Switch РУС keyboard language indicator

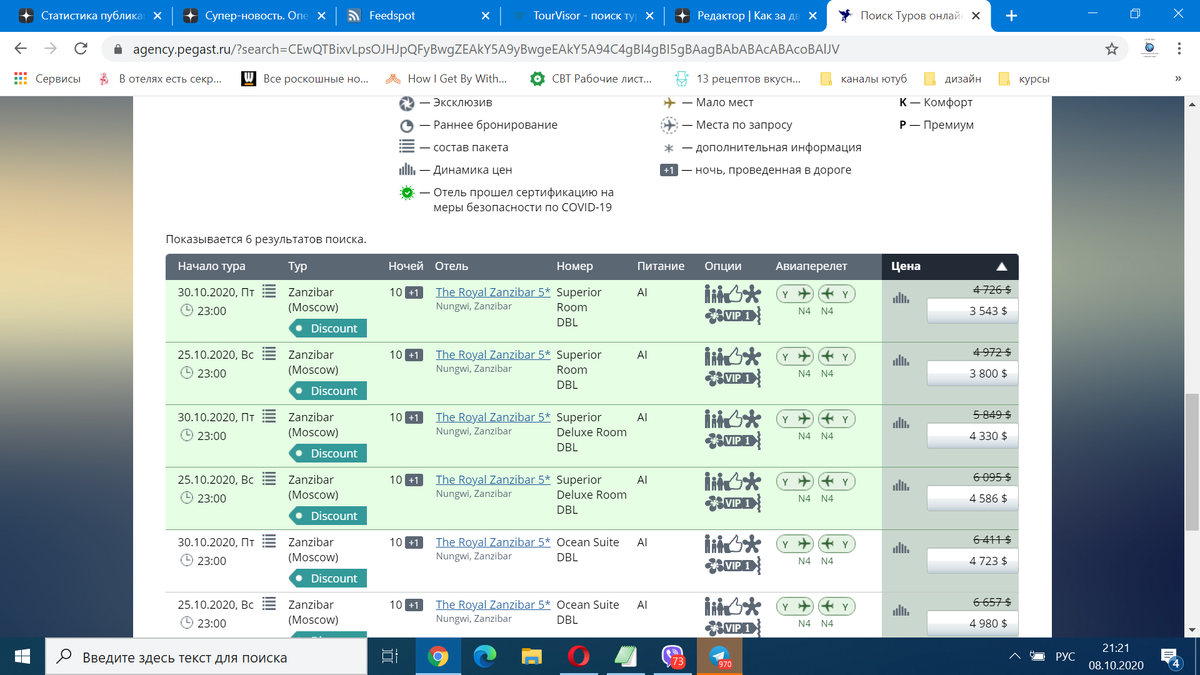[1065, 656]
